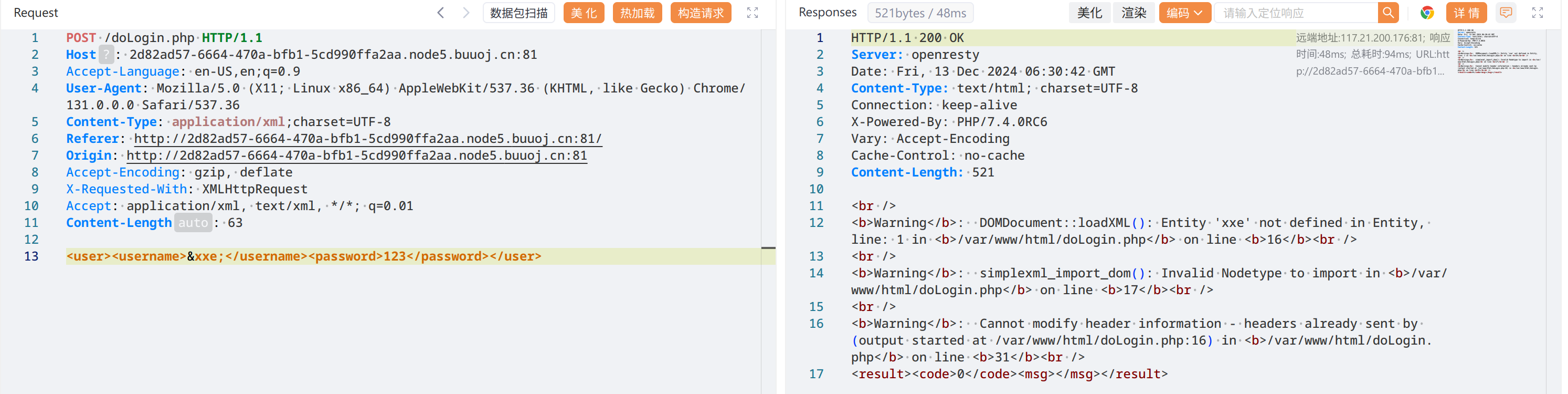The height and width of the screenshot is (394, 1568).
Task: Click the Cache-Control: no-cache line
Action: [x=938, y=156]
